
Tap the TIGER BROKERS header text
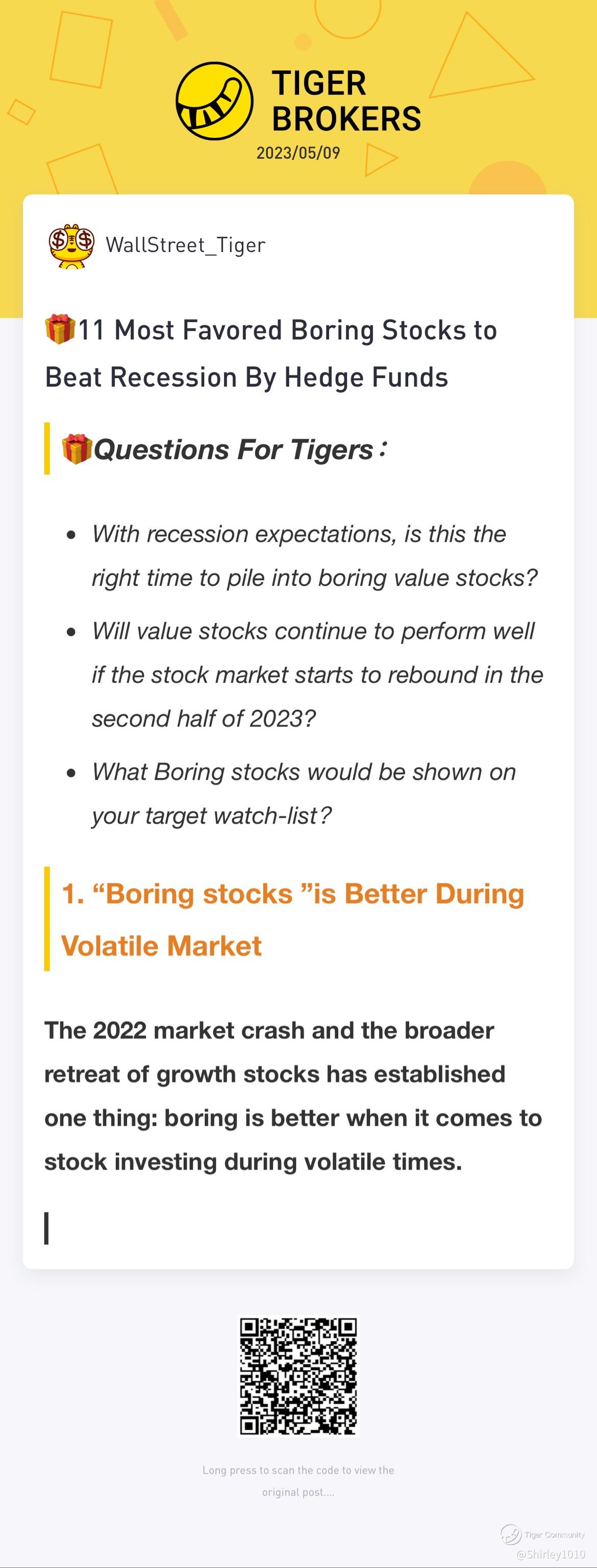(346, 101)
